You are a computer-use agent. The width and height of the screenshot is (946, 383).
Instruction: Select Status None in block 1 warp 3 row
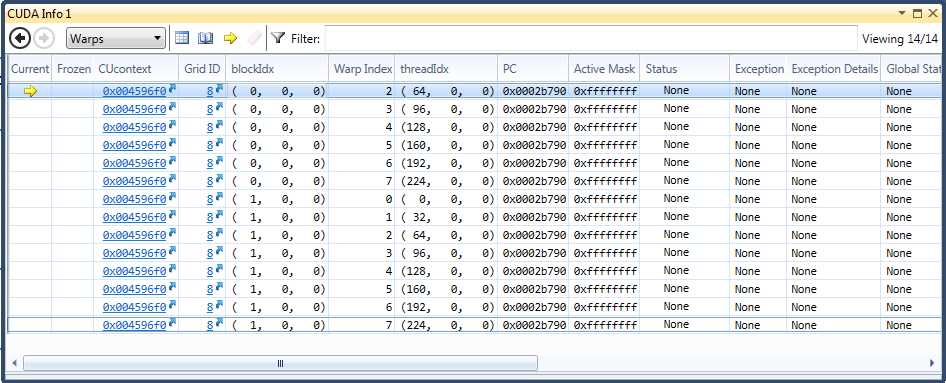676,253
